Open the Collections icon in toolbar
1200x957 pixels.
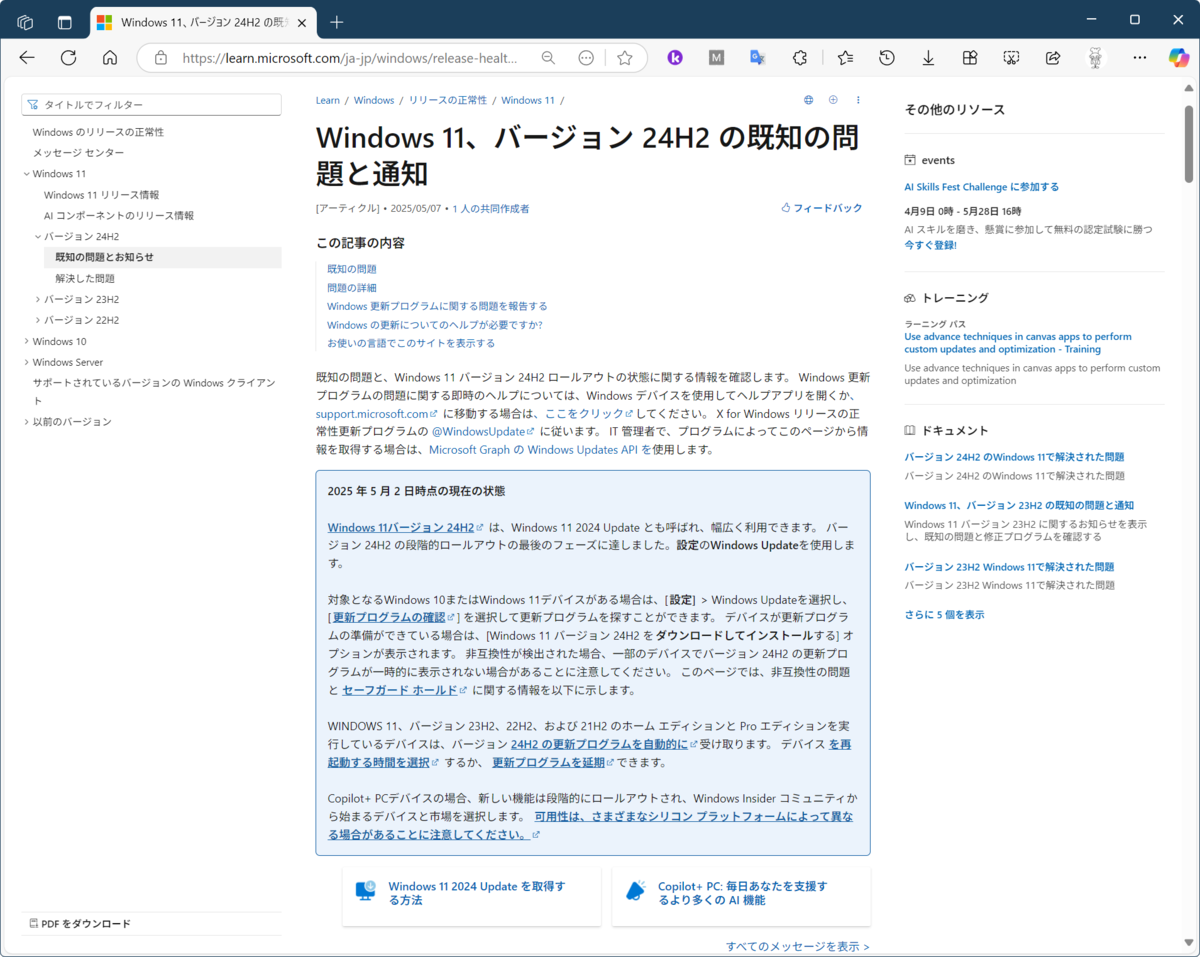(x=969, y=57)
